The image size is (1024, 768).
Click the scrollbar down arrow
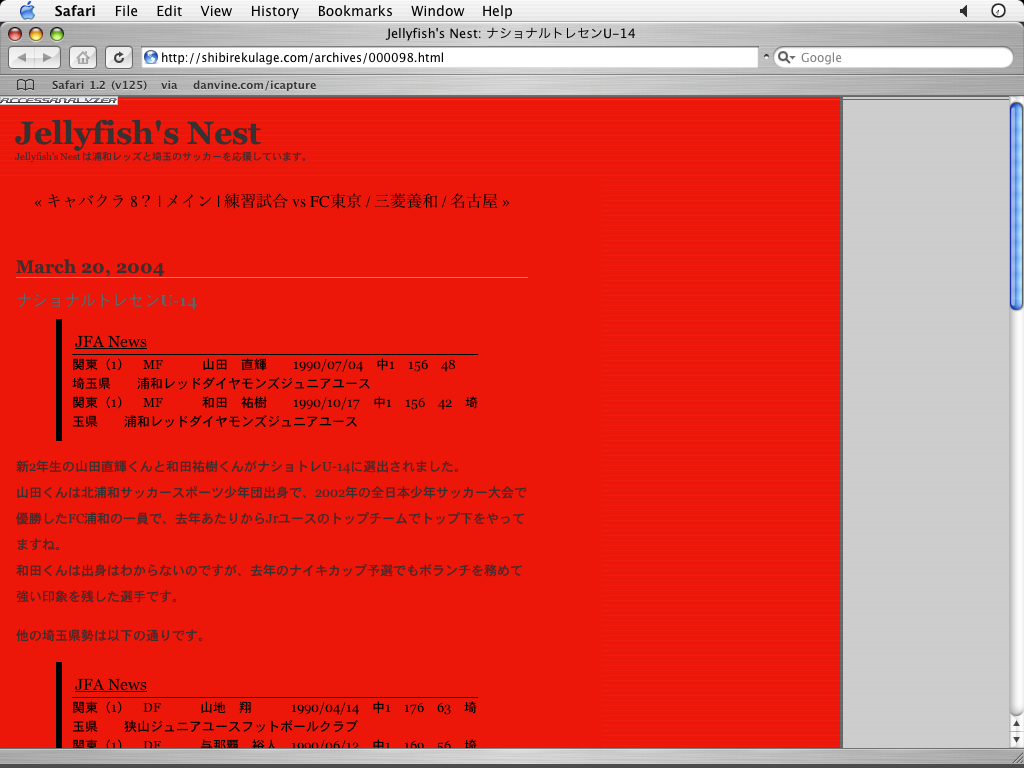(1016, 739)
